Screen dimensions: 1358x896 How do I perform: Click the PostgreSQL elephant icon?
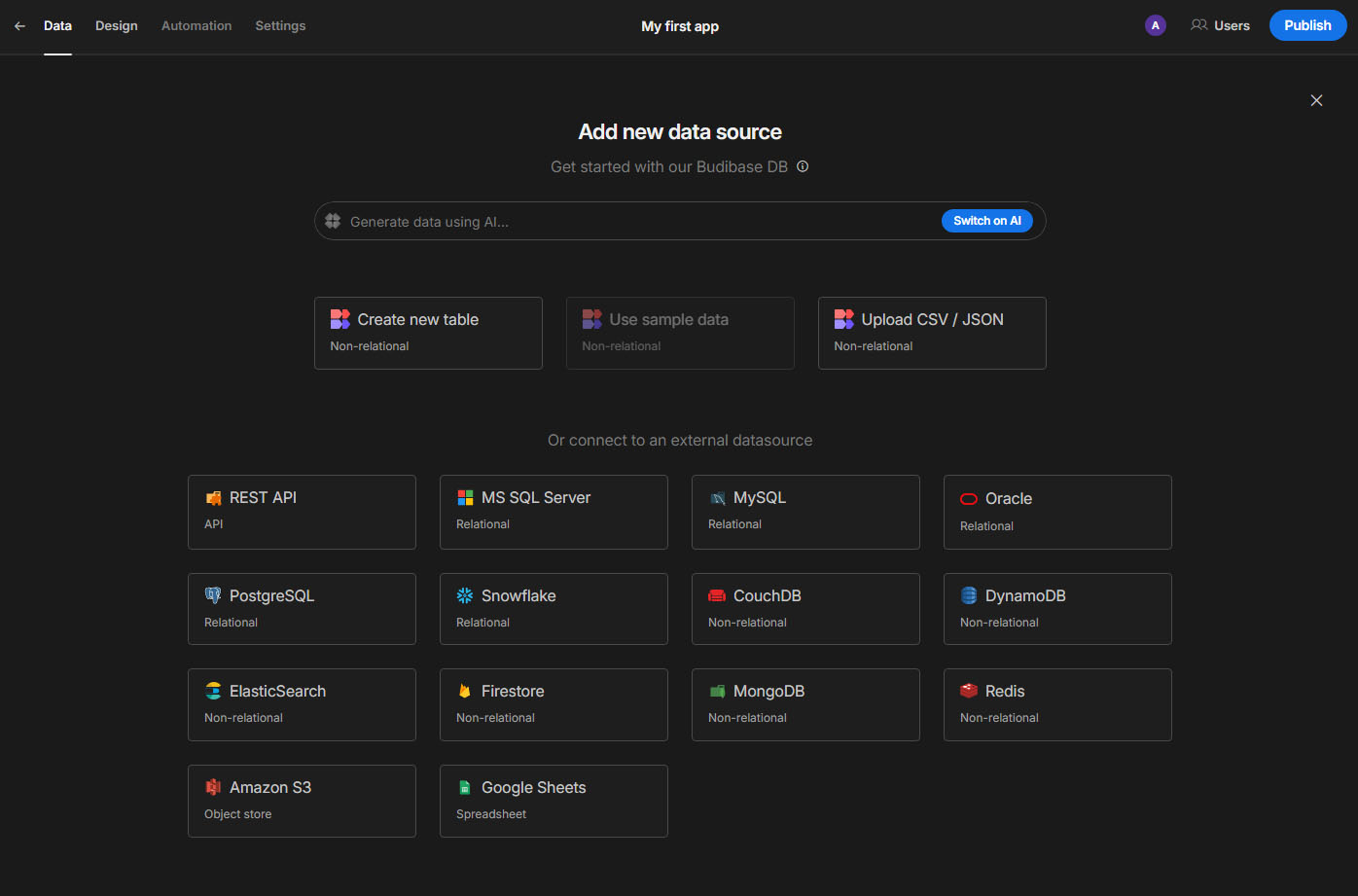[213, 595]
